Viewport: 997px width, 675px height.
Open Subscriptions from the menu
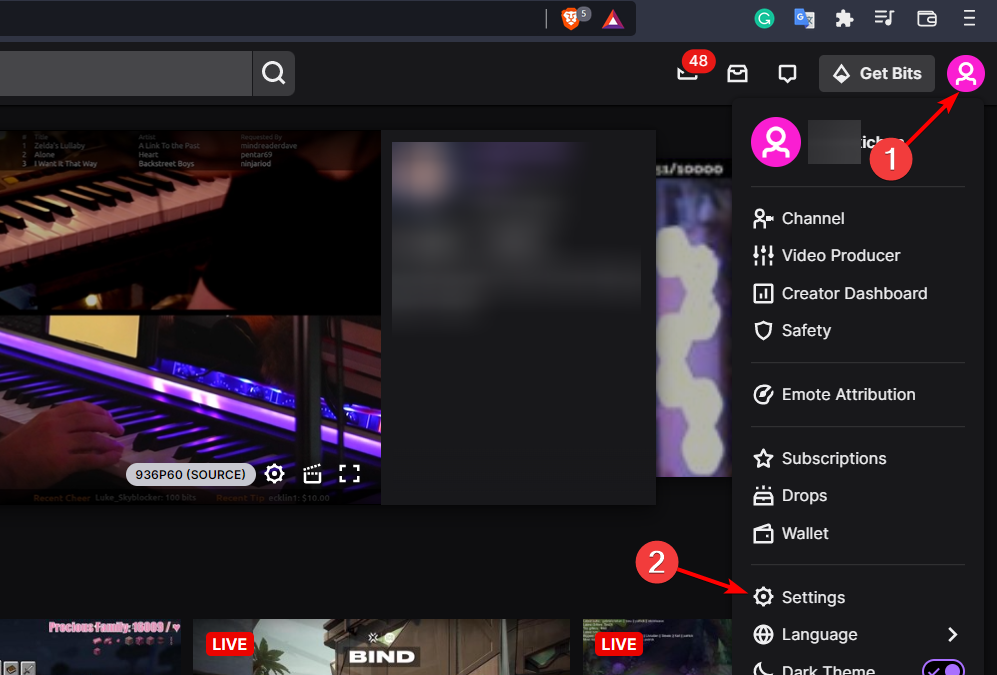click(858, 458)
